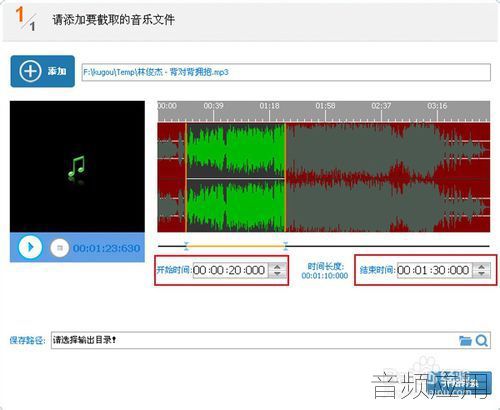Decrease end time with down arrow
This screenshot has height=410, width=500.
(482, 274)
